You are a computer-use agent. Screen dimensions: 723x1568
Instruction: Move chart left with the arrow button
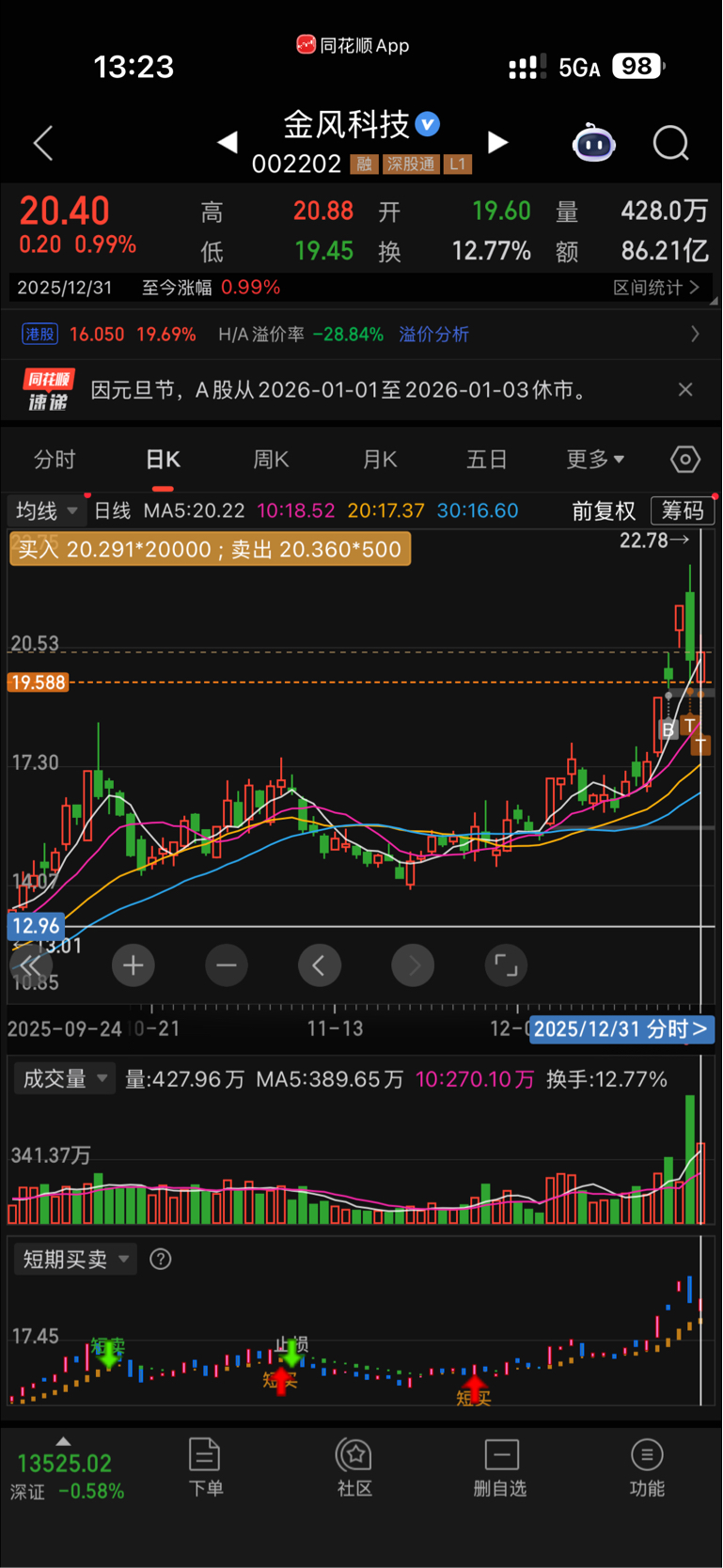[x=319, y=965]
